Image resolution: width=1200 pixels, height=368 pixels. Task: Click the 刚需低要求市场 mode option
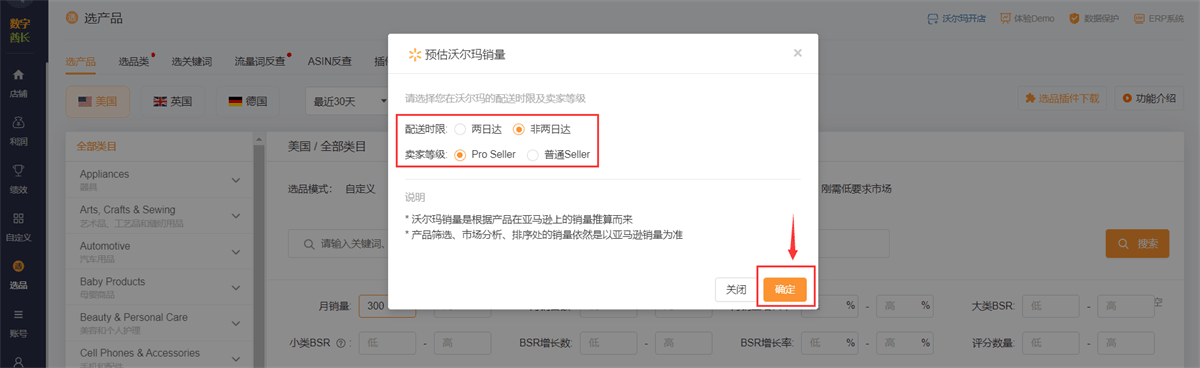pos(856,188)
